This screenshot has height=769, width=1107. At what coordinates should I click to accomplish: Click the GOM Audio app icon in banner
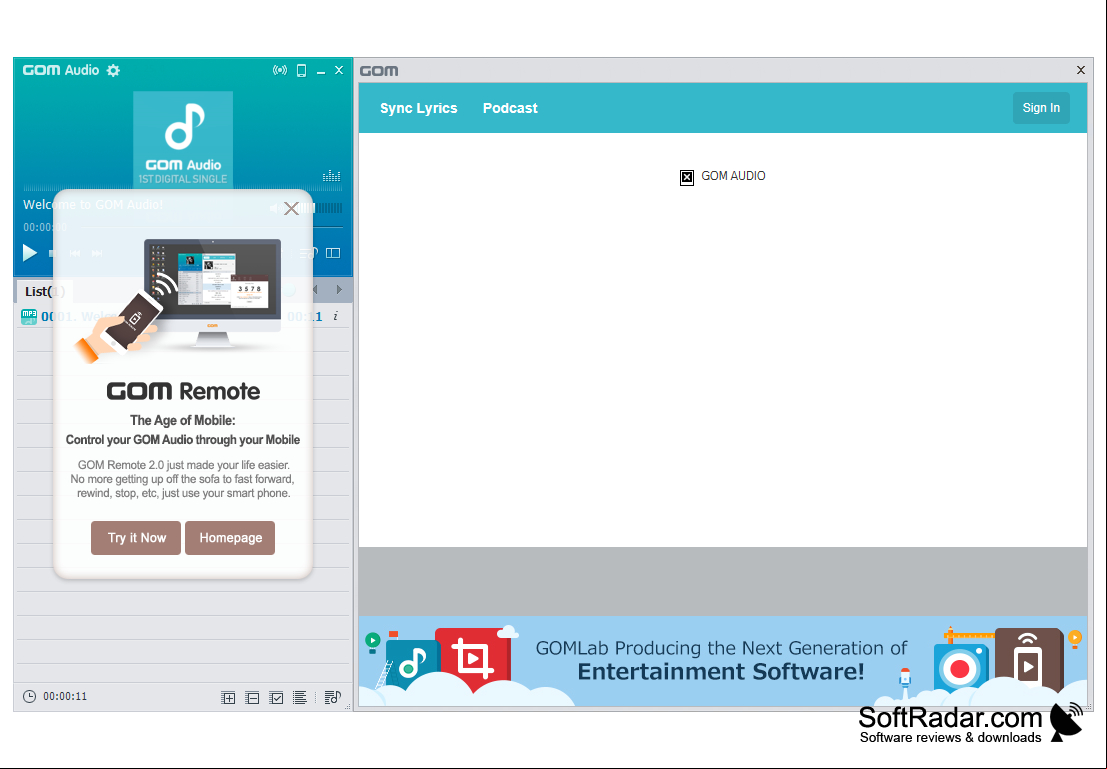[x=413, y=665]
